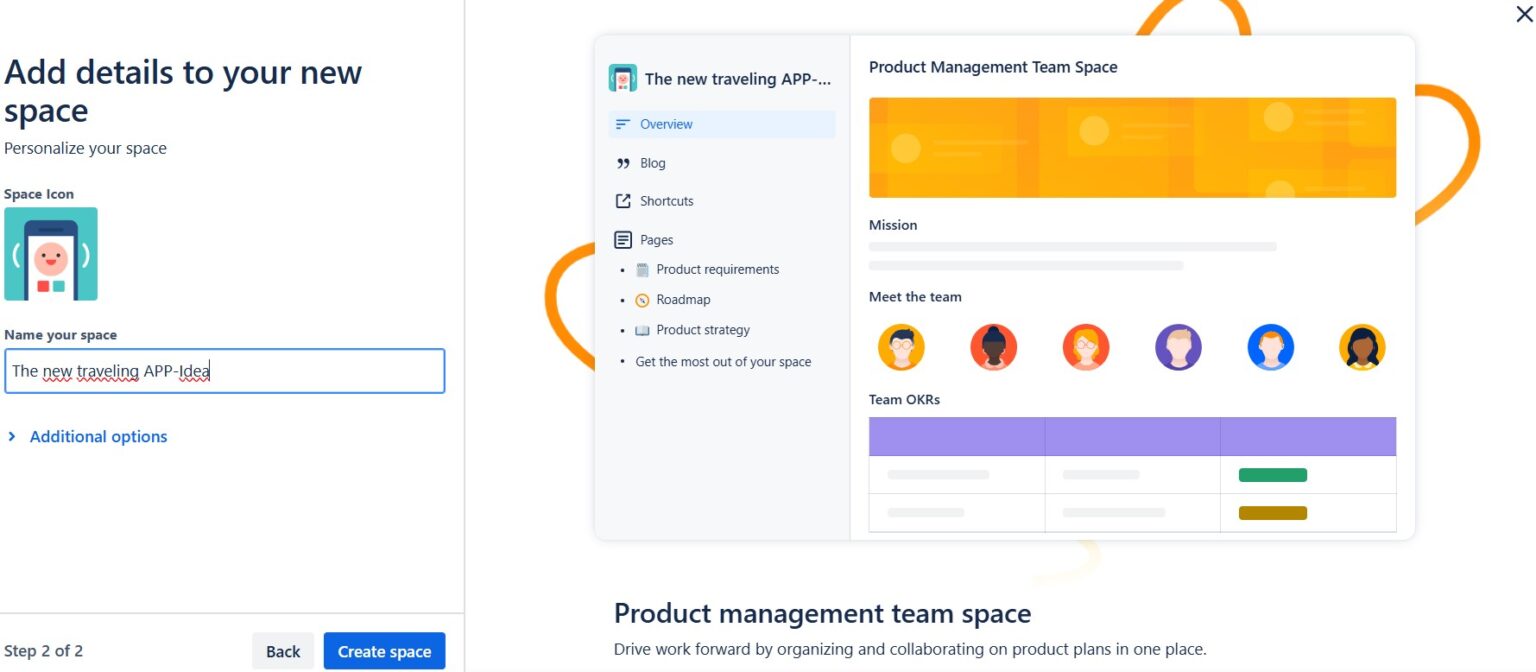Image resolution: width=1536 pixels, height=672 pixels.
Task: Click the dark yellow status lozenge in table
Action: (1272, 513)
